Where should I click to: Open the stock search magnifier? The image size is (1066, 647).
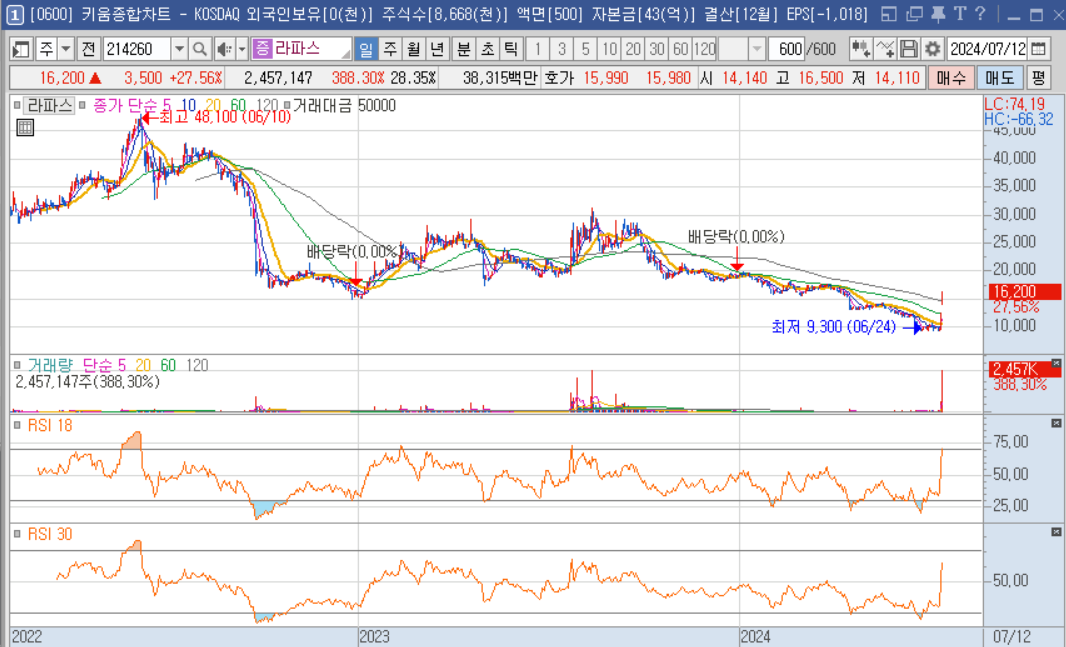(x=200, y=49)
